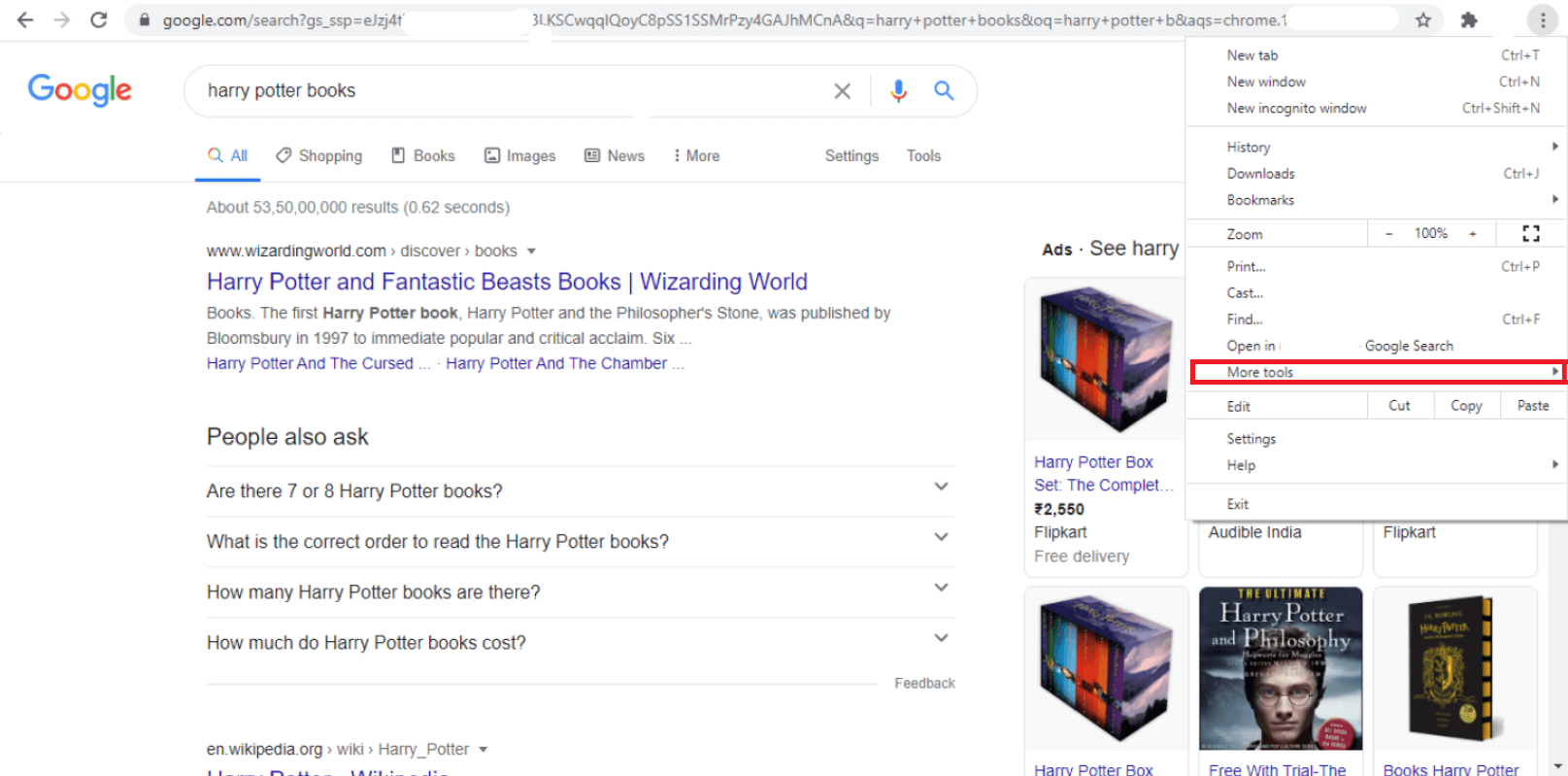Open the Bookmarks submenu
This screenshot has width=1568, height=776.
tap(1376, 199)
